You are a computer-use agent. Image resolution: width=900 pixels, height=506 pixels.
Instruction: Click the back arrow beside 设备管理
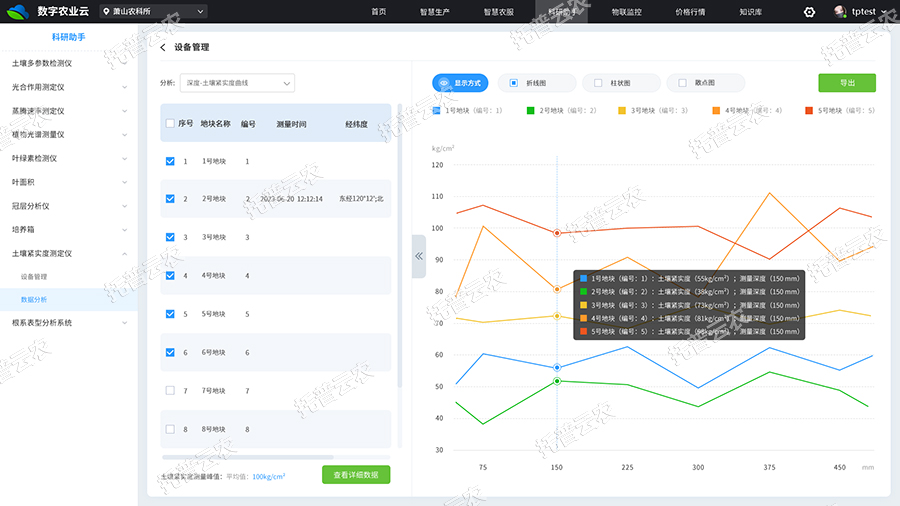[163, 48]
